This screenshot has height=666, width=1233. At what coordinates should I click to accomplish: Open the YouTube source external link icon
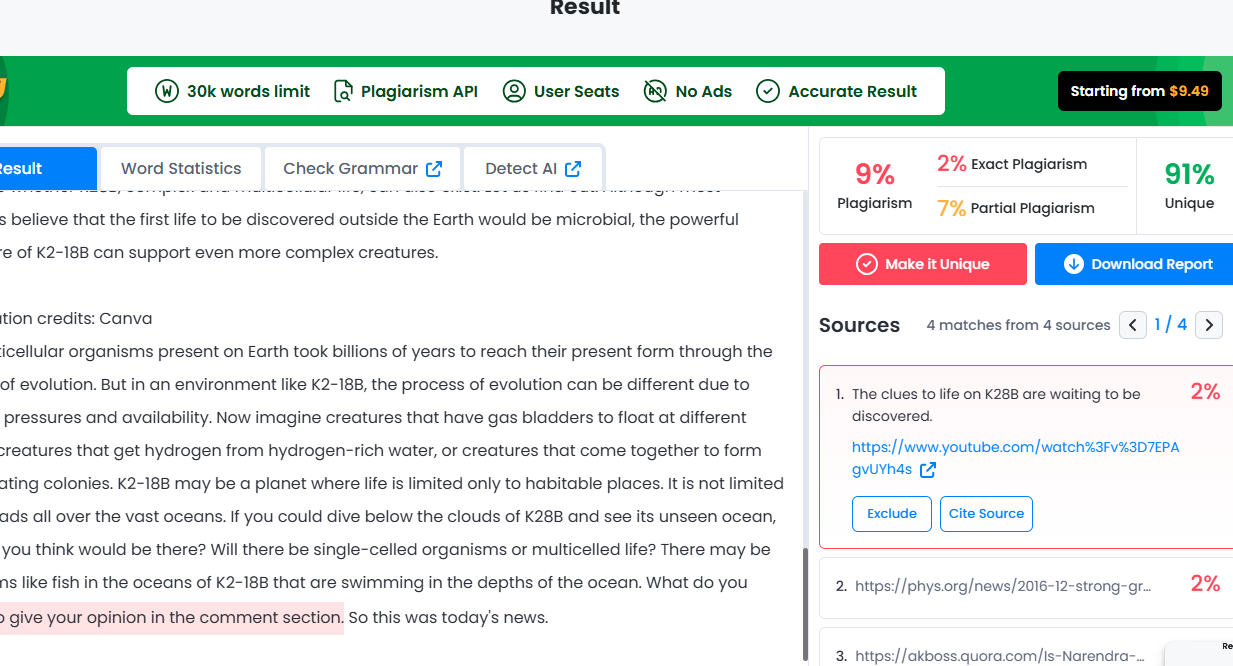click(x=928, y=469)
